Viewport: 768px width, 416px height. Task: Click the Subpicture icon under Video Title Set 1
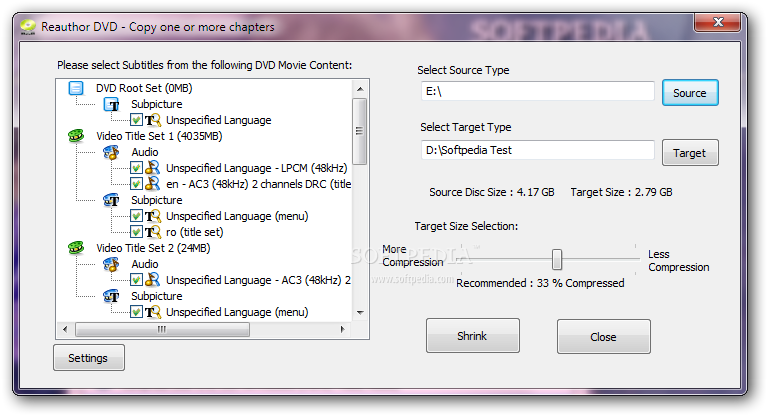tap(111, 200)
